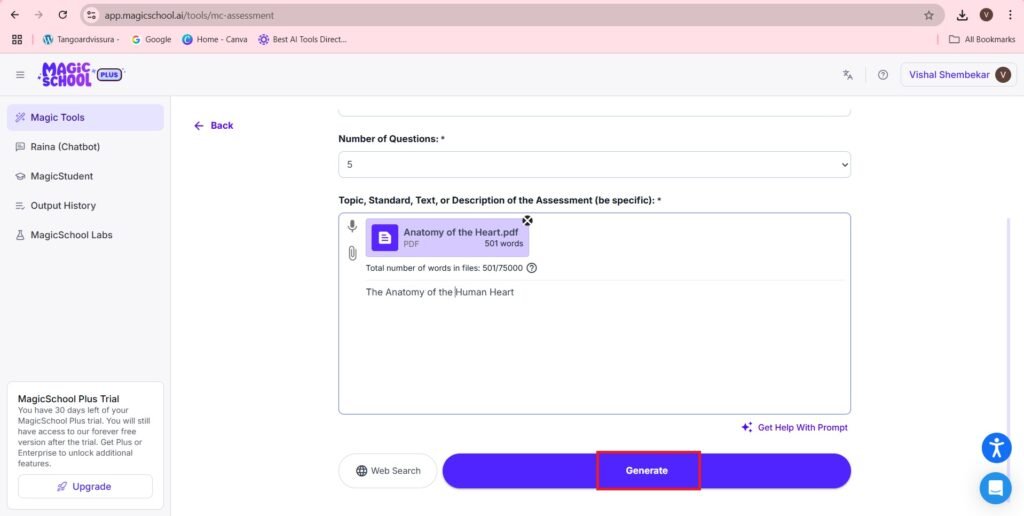Click the microphone voice input icon

352,226
